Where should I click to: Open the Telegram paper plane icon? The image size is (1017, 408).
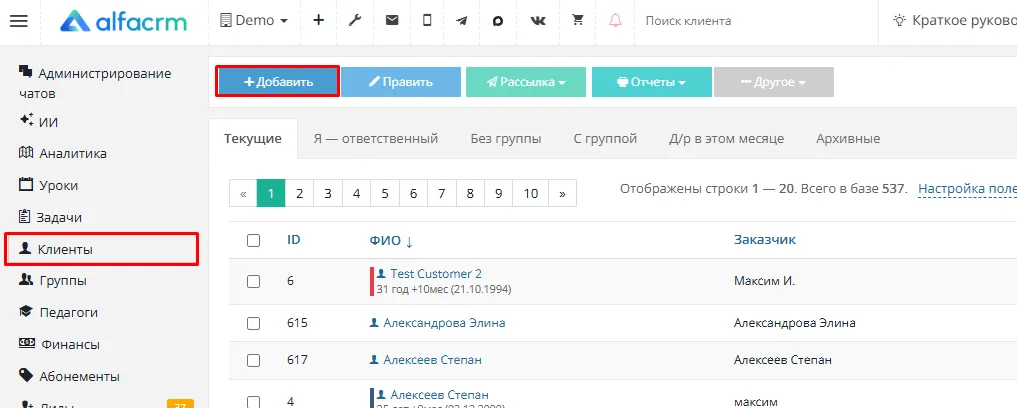point(462,21)
